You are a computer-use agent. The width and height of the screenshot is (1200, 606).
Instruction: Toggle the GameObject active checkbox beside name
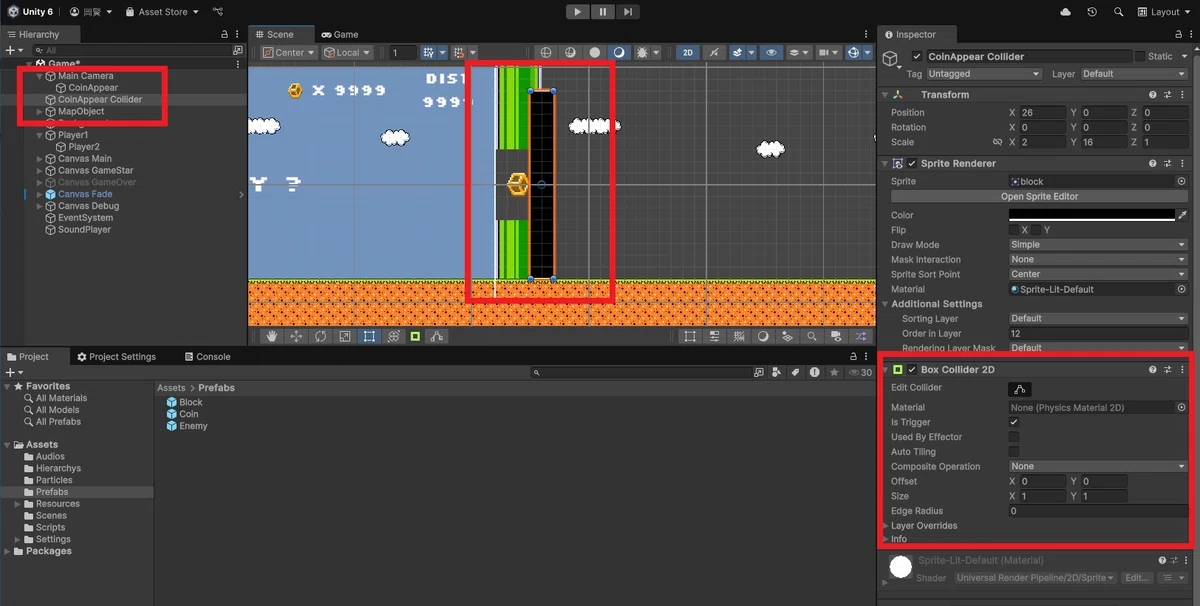(x=917, y=57)
